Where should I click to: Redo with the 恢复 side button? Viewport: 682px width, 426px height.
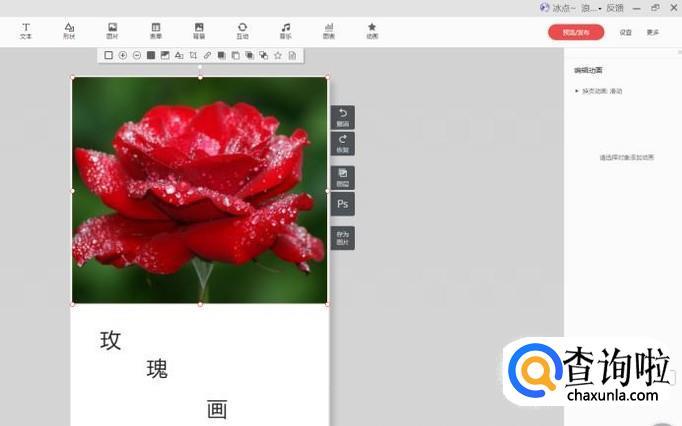[x=343, y=144]
